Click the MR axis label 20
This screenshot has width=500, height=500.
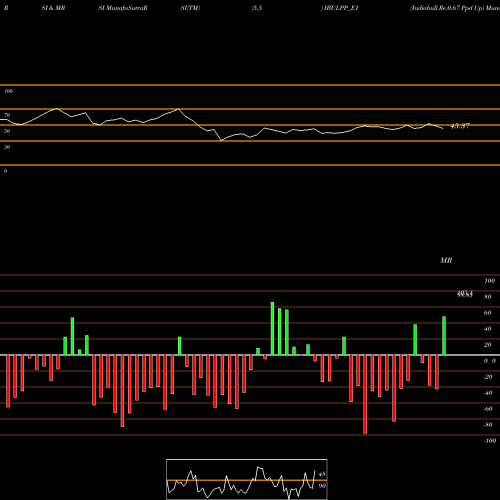click(487, 345)
